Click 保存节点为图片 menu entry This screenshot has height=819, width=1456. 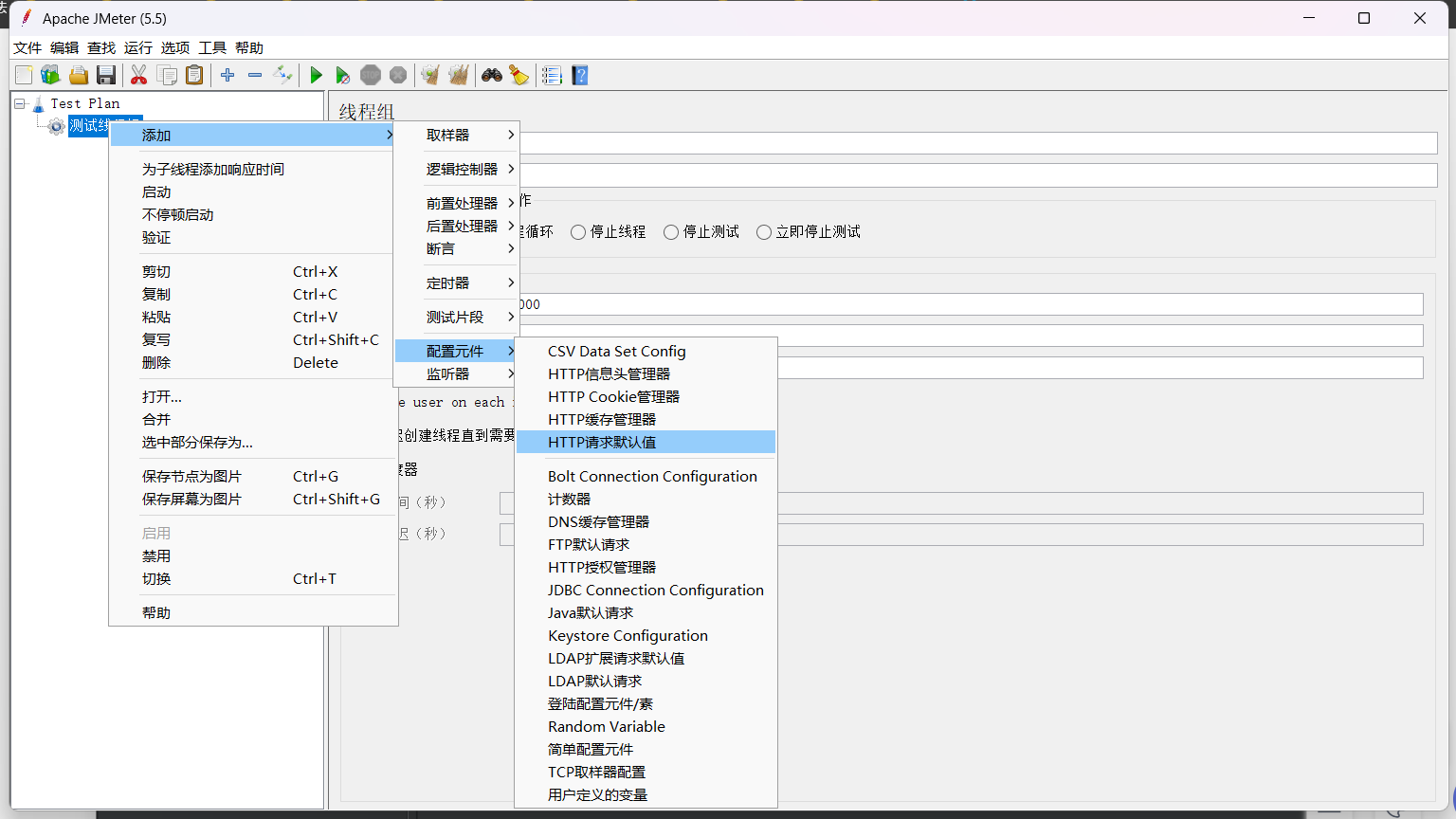pyautogui.click(x=253, y=477)
